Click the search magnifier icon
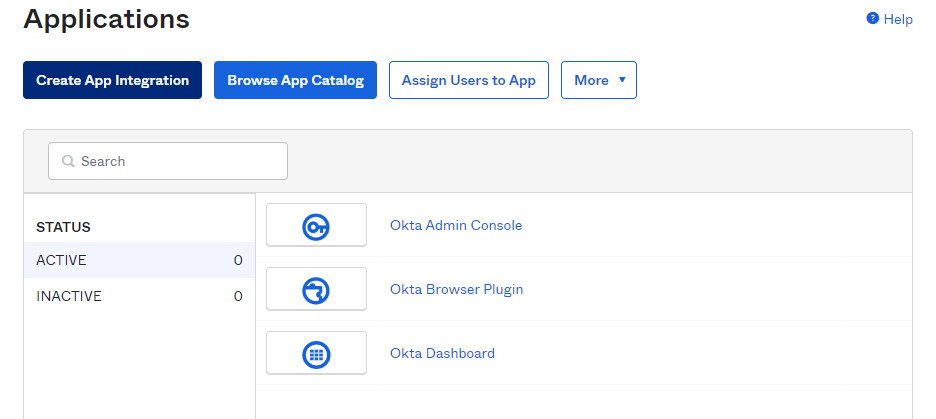 pyautogui.click(x=68, y=161)
